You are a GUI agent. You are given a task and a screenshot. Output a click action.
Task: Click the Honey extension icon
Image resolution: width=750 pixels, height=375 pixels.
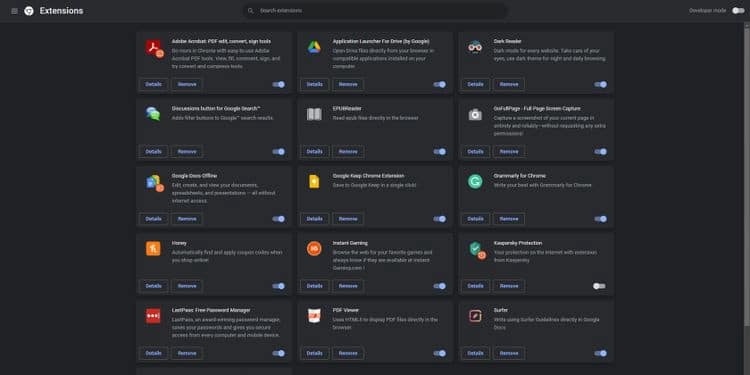pos(153,249)
